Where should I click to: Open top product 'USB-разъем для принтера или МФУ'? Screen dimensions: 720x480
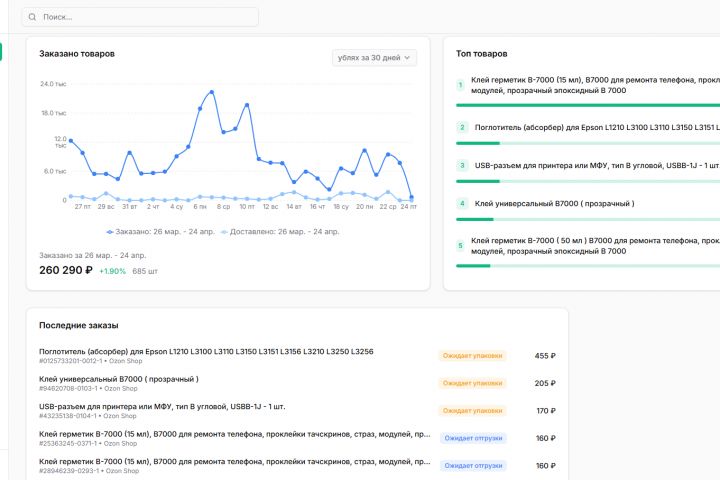pyautogui.click(x=597, y=165)
